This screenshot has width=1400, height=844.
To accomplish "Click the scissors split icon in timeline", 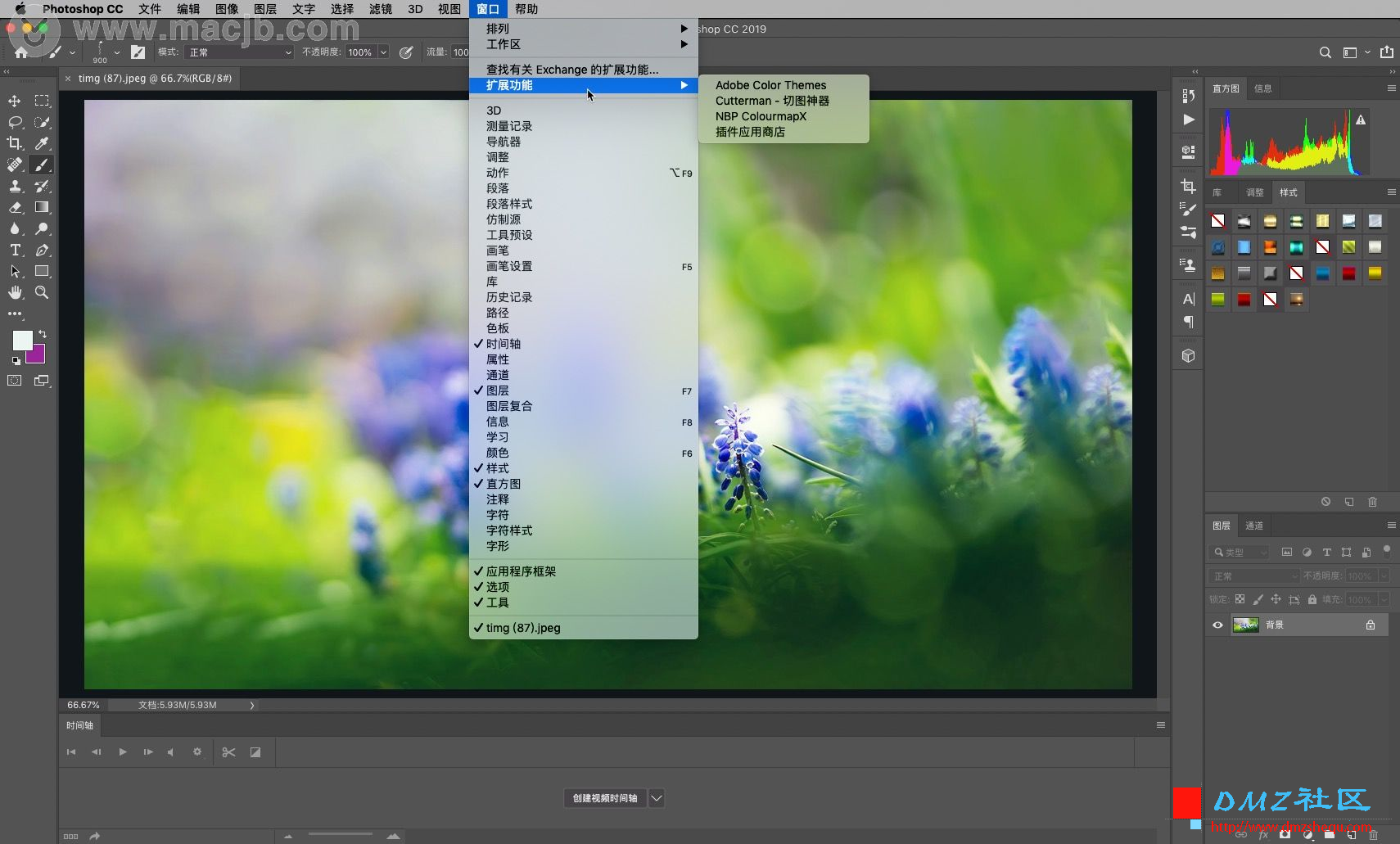I will [228, 752].
